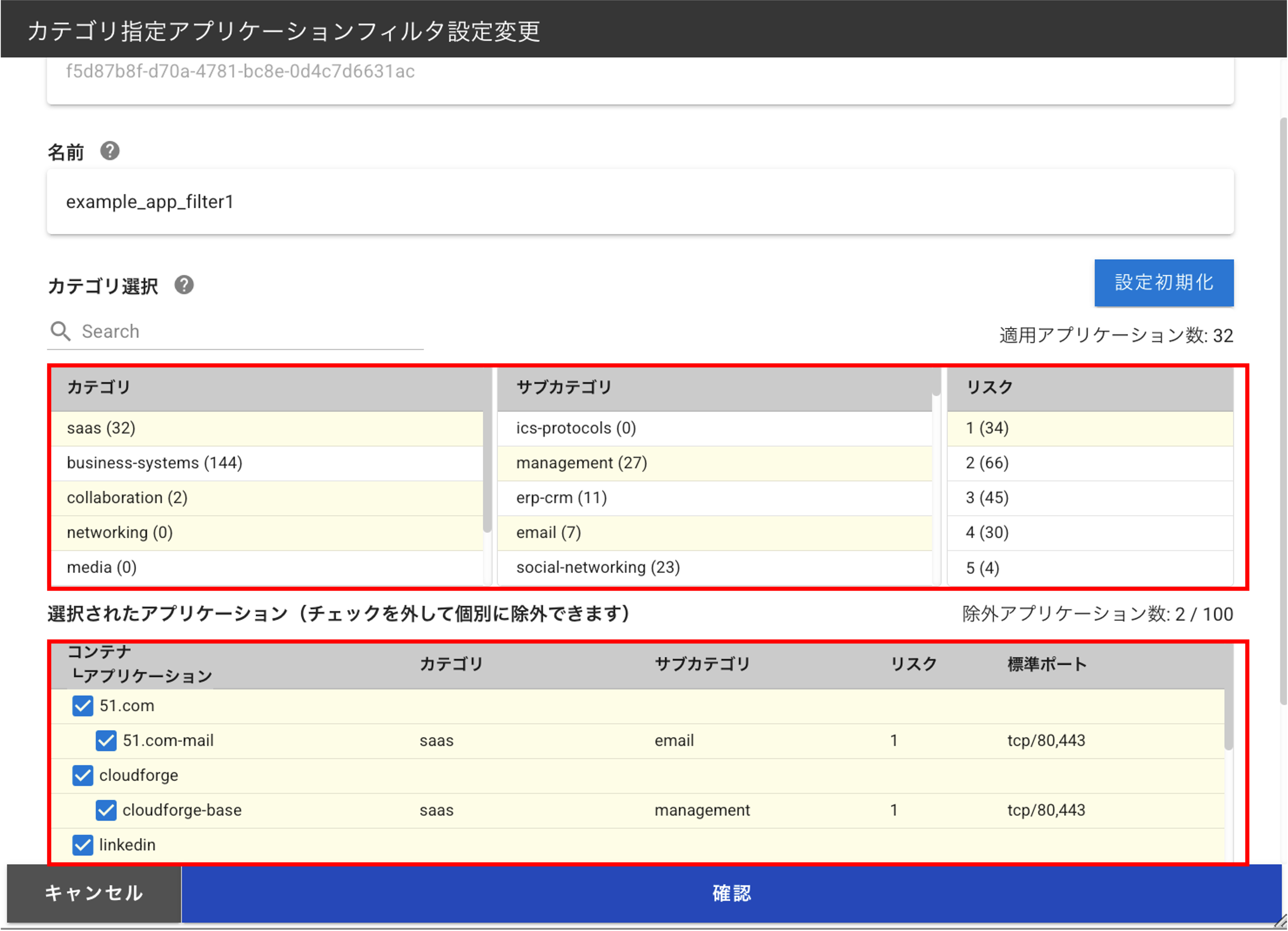Click 除外アプリケーション数: 2 / 100 text
1288x931 pixels.
pos(1097,614)
